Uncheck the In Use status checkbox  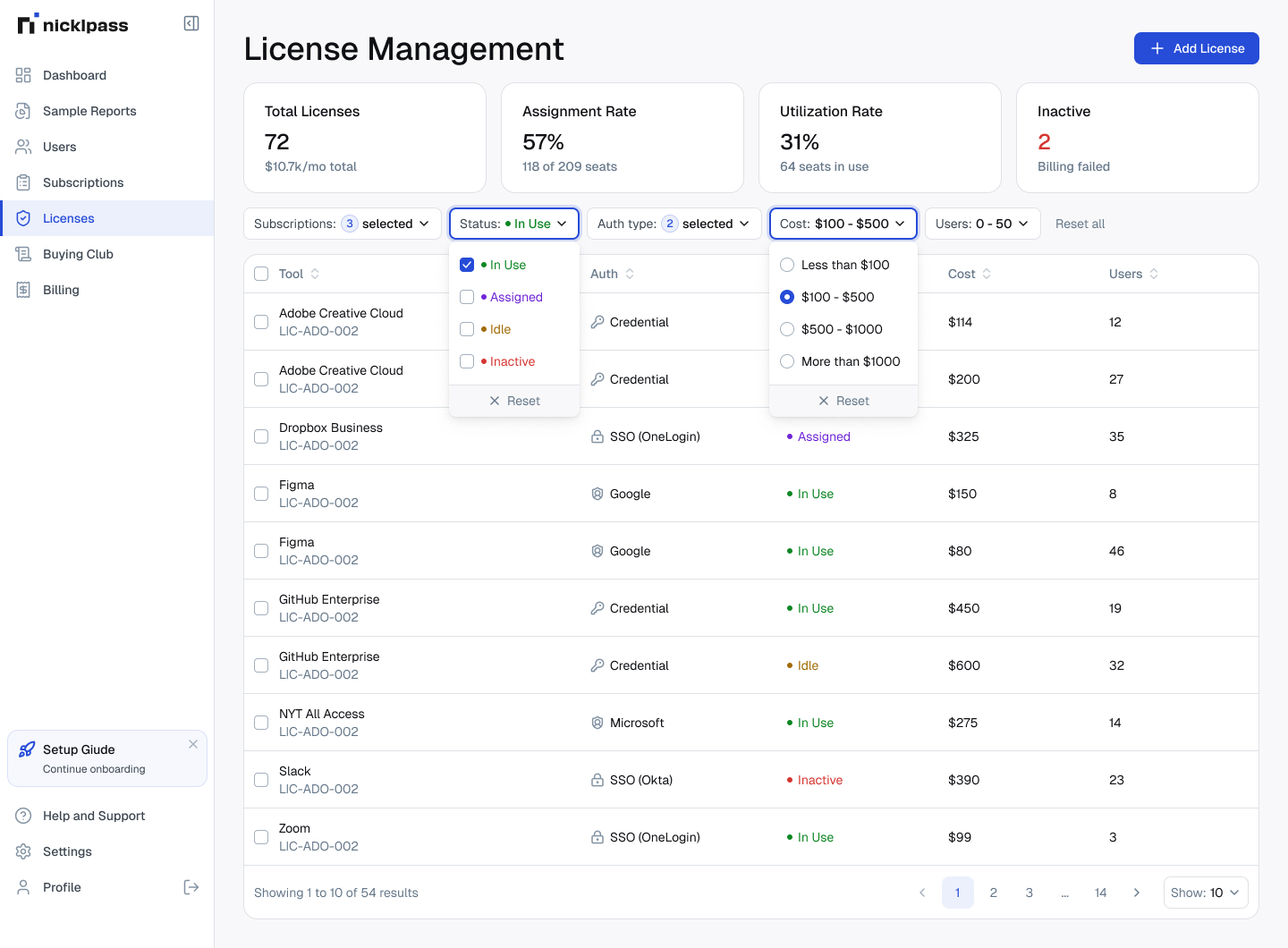467,265
